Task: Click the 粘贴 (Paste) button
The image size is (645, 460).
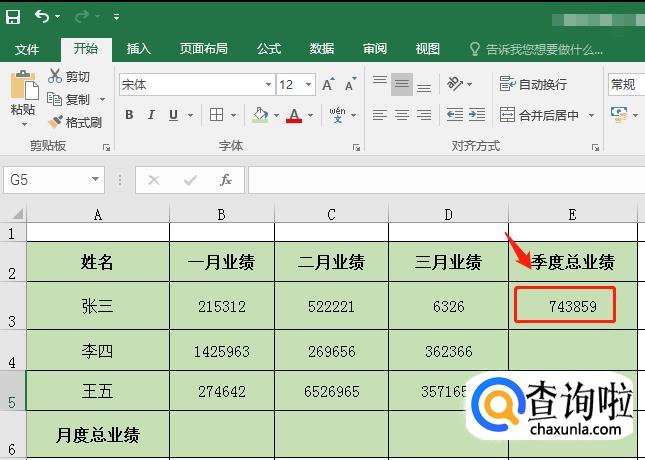Action: tap(22, 95)
